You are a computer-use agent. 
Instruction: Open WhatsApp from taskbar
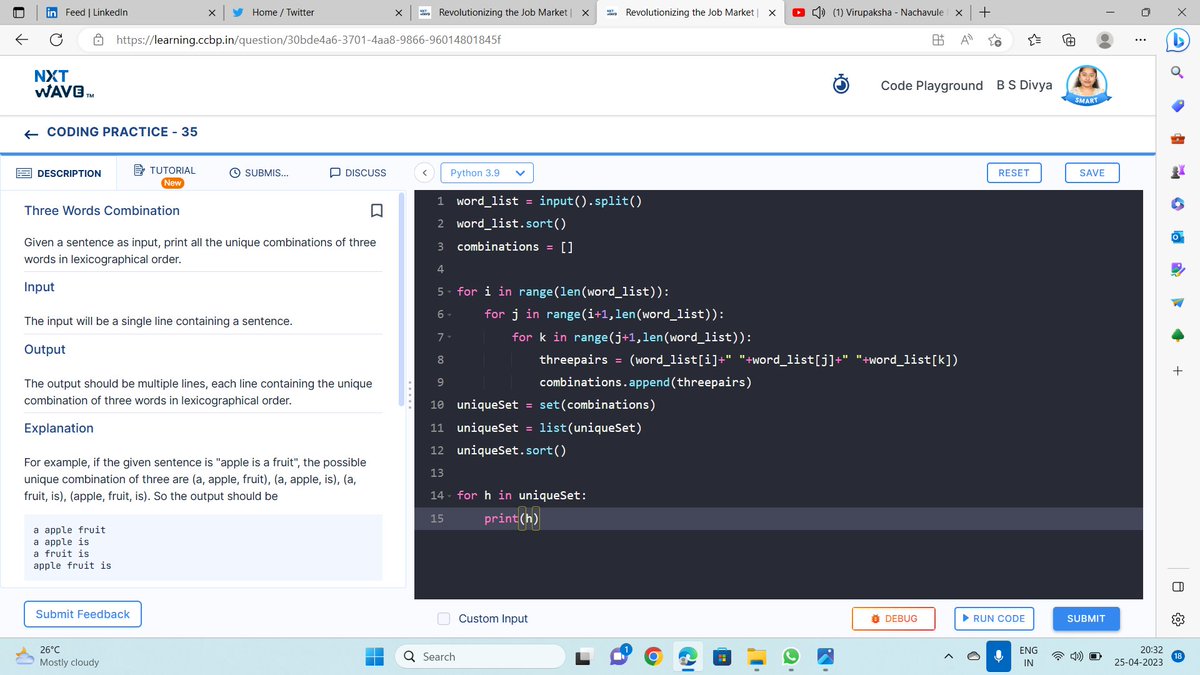coord(790,657)
